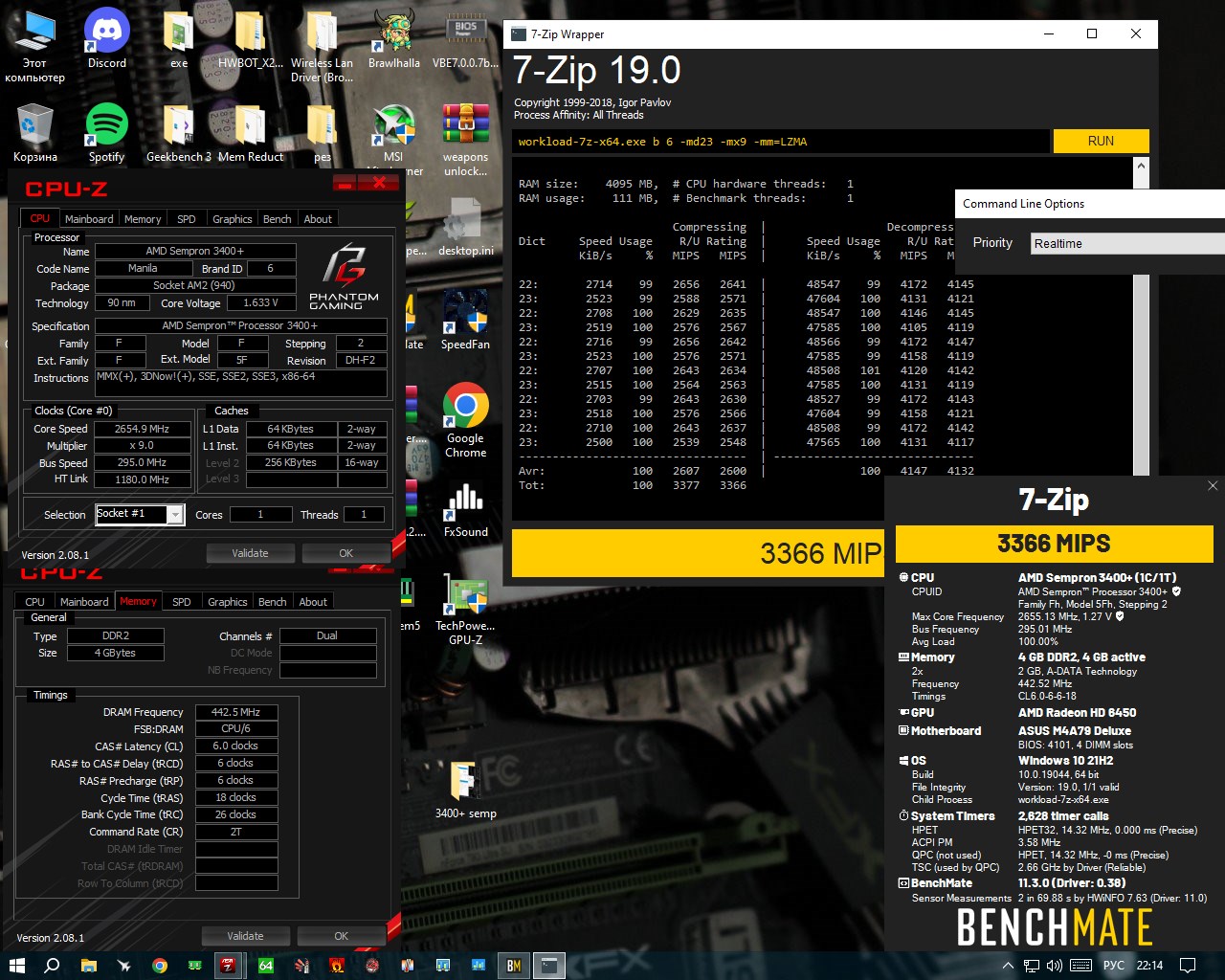The image size is (1225, 980).
Task: Open Bench tab in lower CPU-Z window
Action: (x=273, y=602)
